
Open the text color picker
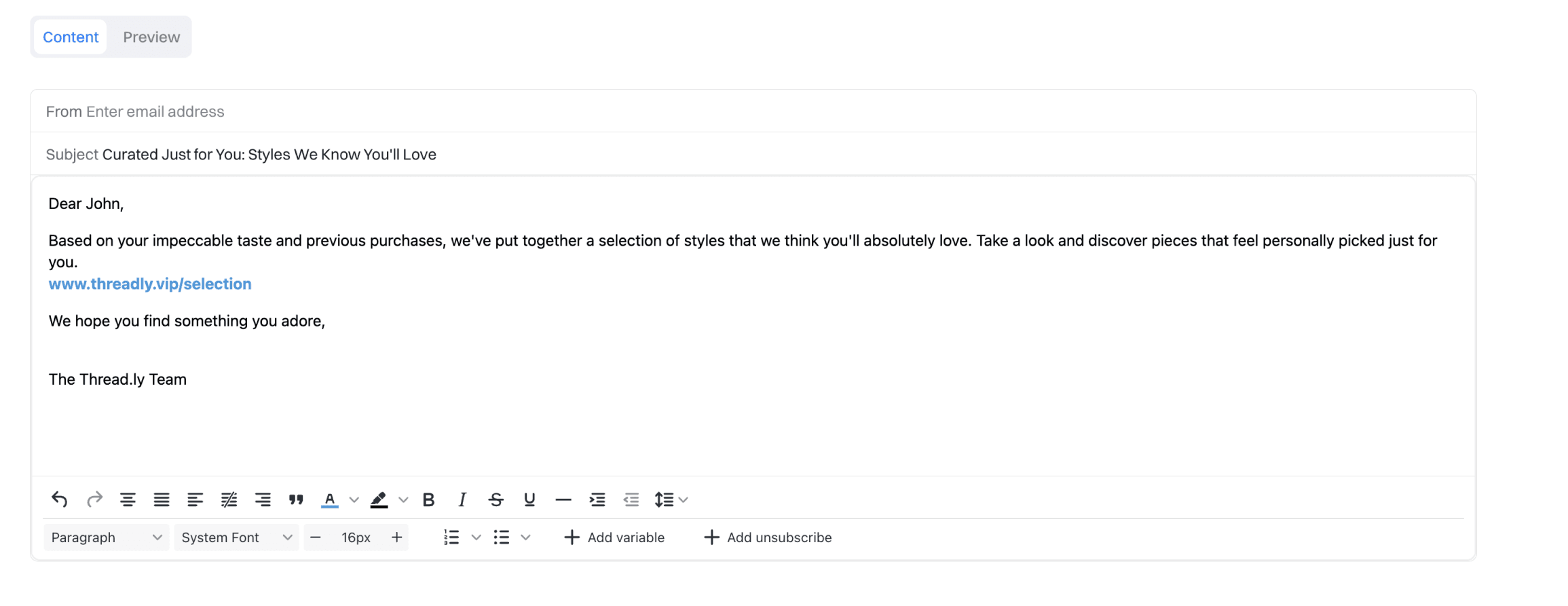pos(330,499)
